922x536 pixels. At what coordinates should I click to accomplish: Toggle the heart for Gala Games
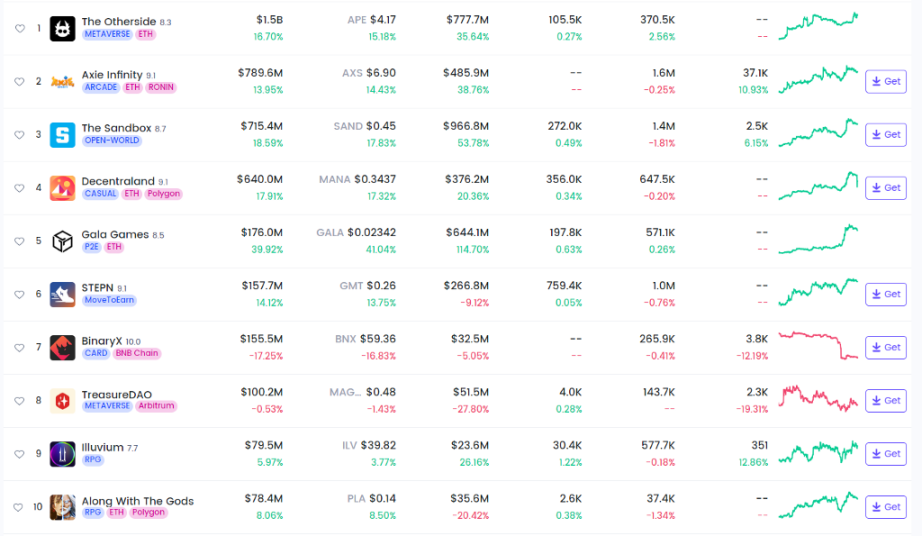[x=19, y=241]
